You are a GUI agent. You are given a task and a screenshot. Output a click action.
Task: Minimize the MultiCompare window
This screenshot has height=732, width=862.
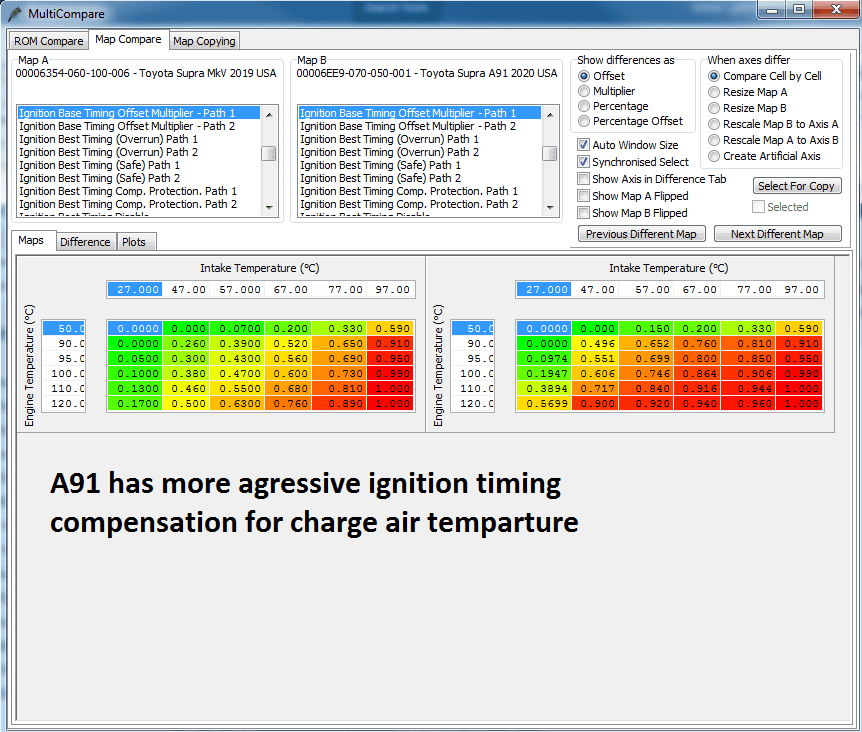[772, 10]
